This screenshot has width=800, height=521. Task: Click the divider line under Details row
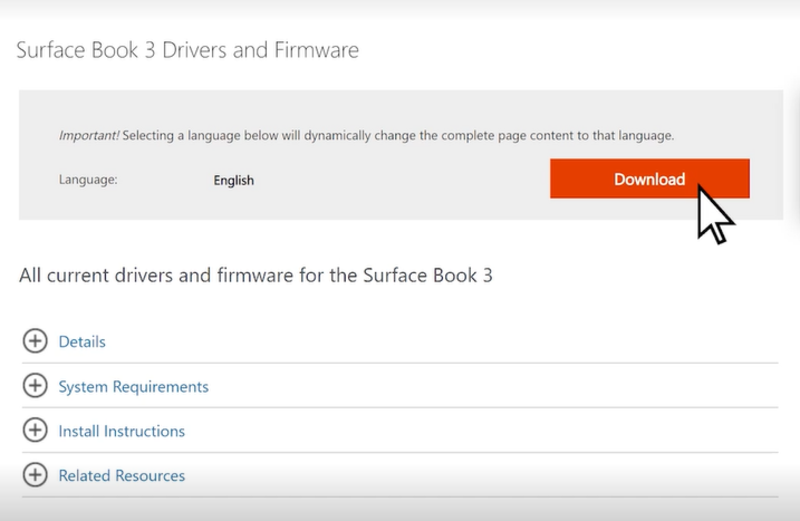[400, 363]
